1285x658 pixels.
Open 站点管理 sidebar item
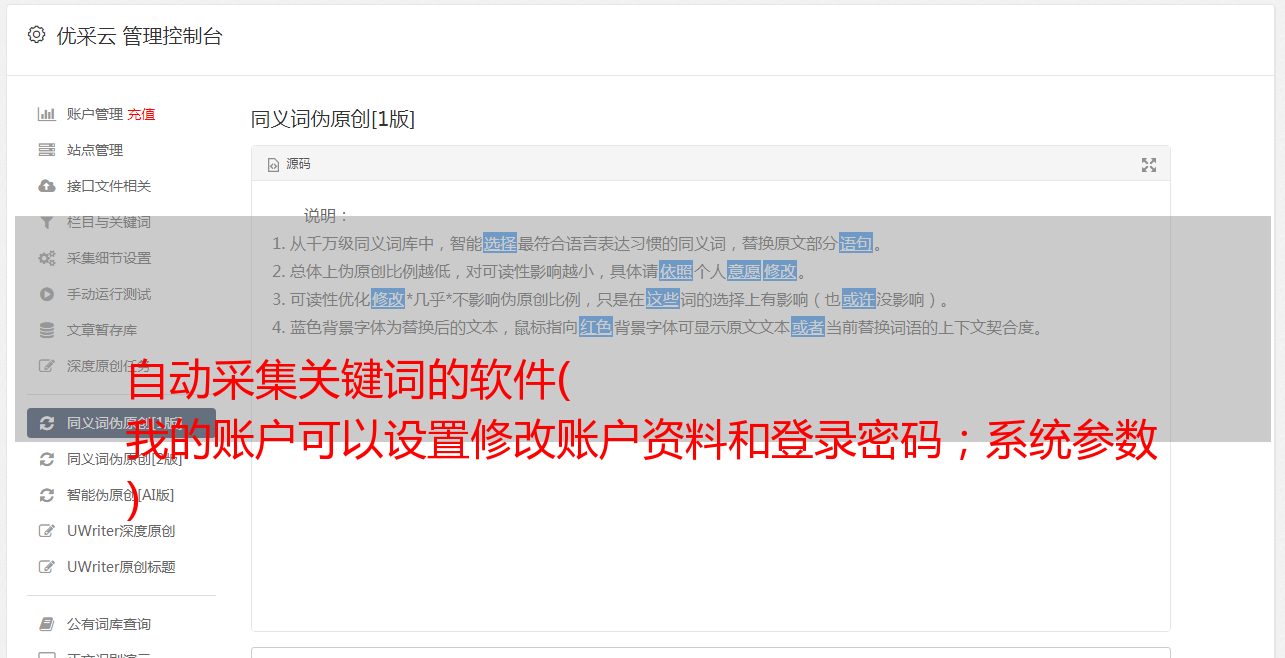tap(95, 150)
